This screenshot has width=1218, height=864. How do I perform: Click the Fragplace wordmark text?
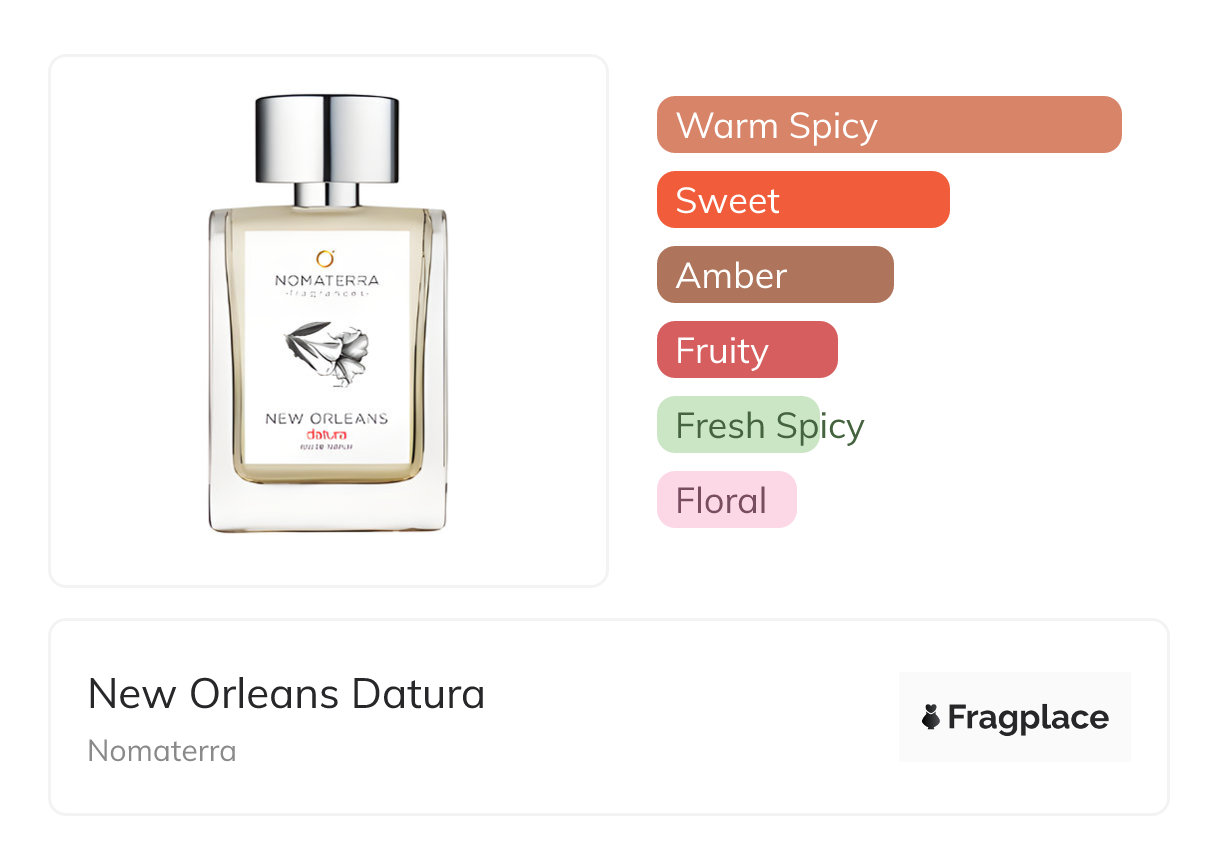(1028, 718)
